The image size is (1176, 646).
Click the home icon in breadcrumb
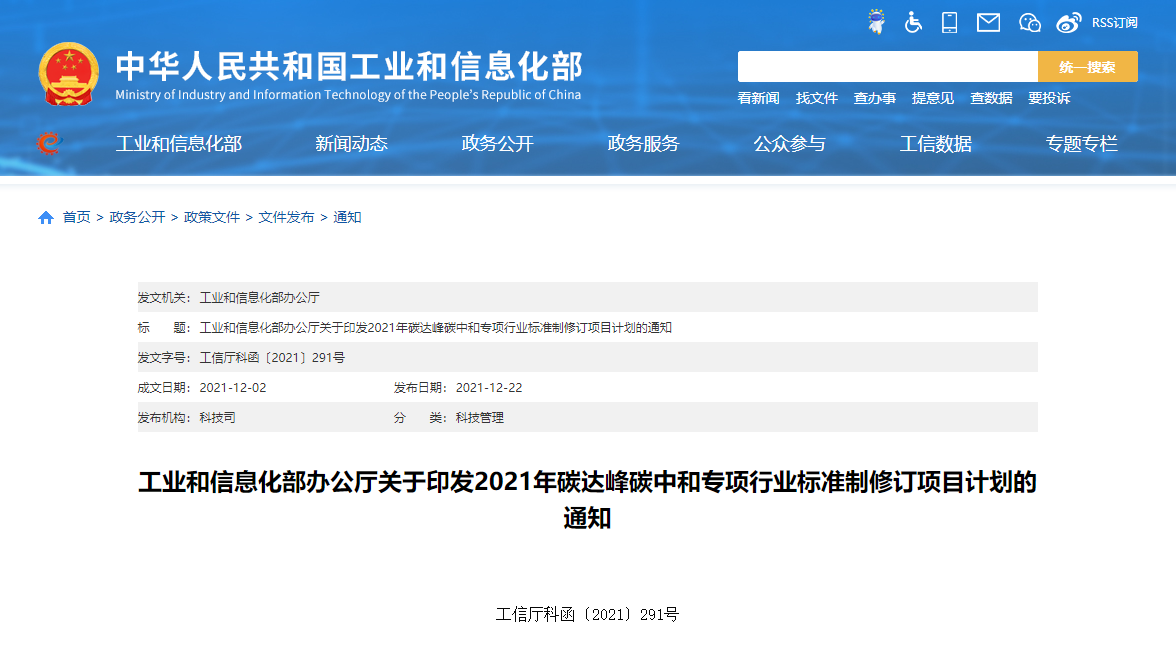46,218
